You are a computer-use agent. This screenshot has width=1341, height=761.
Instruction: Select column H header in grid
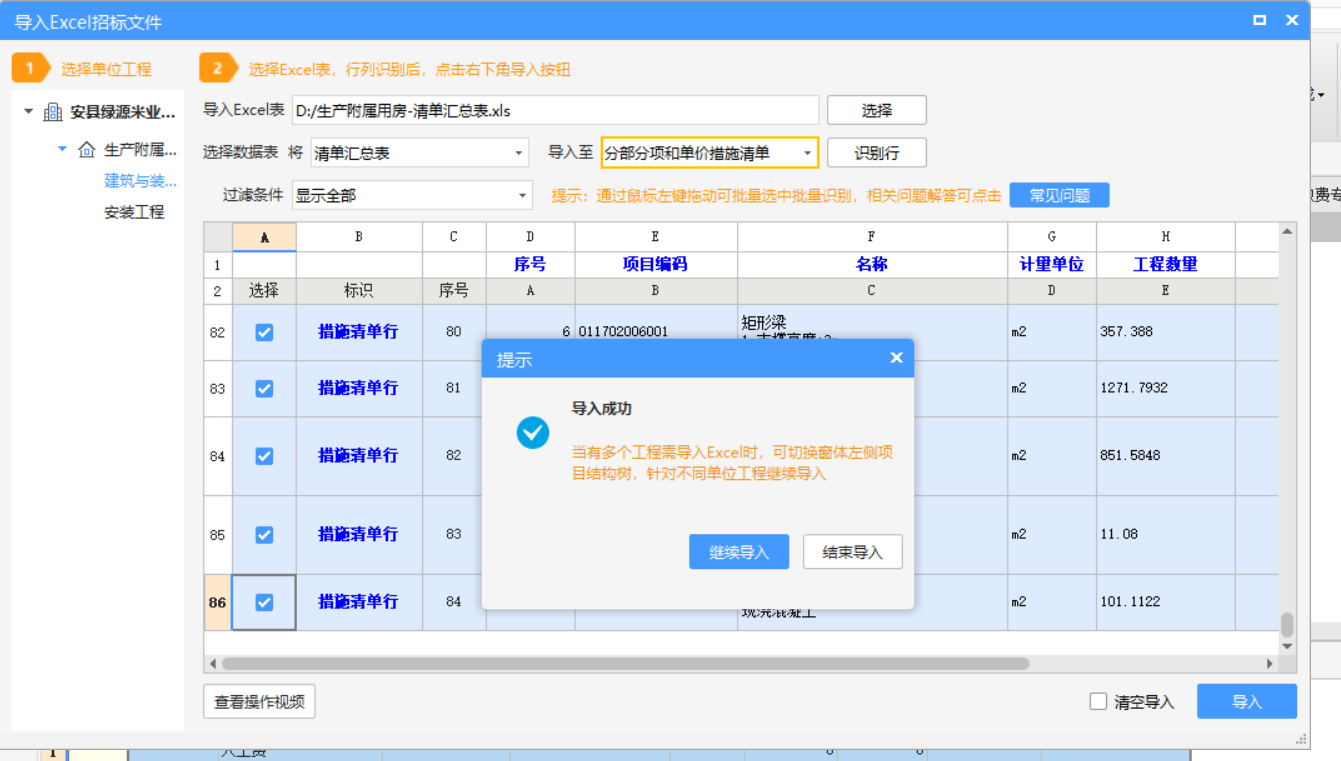click(1166, 237)
